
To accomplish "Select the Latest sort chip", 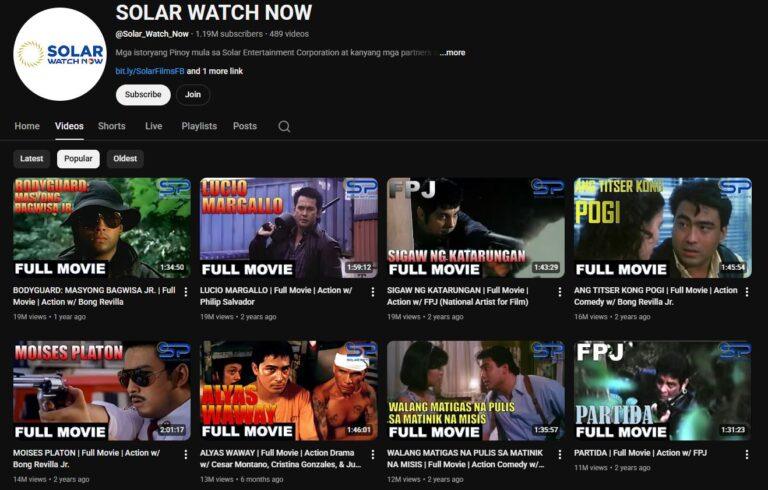I will point(31,159).
